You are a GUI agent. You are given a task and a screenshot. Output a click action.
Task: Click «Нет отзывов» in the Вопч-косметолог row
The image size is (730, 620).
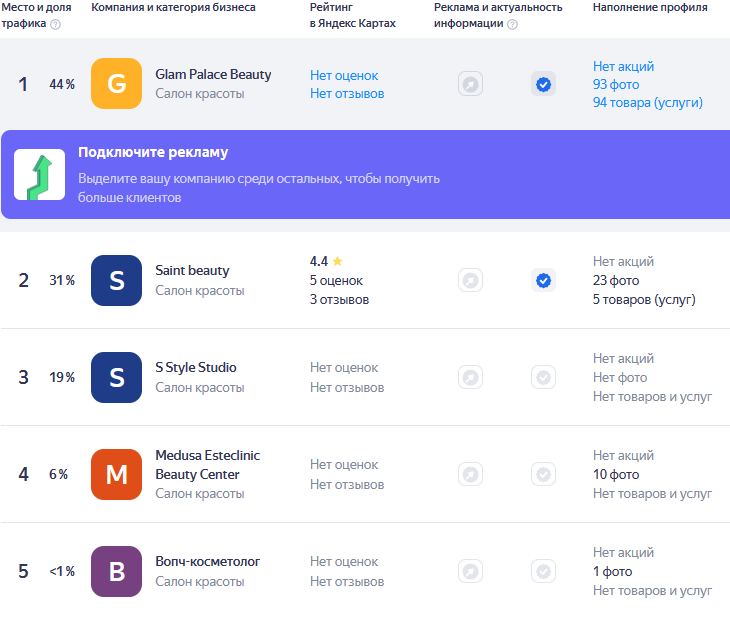tap(347, 581)
